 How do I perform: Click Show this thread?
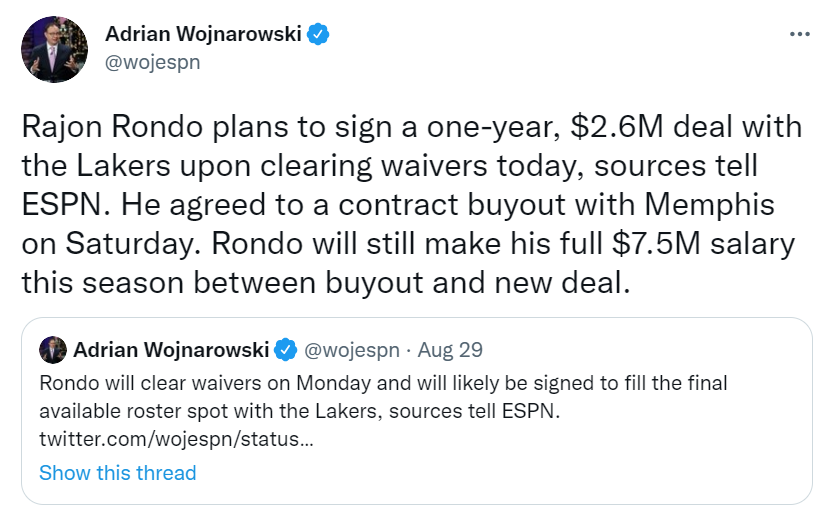tap(117, 473)
